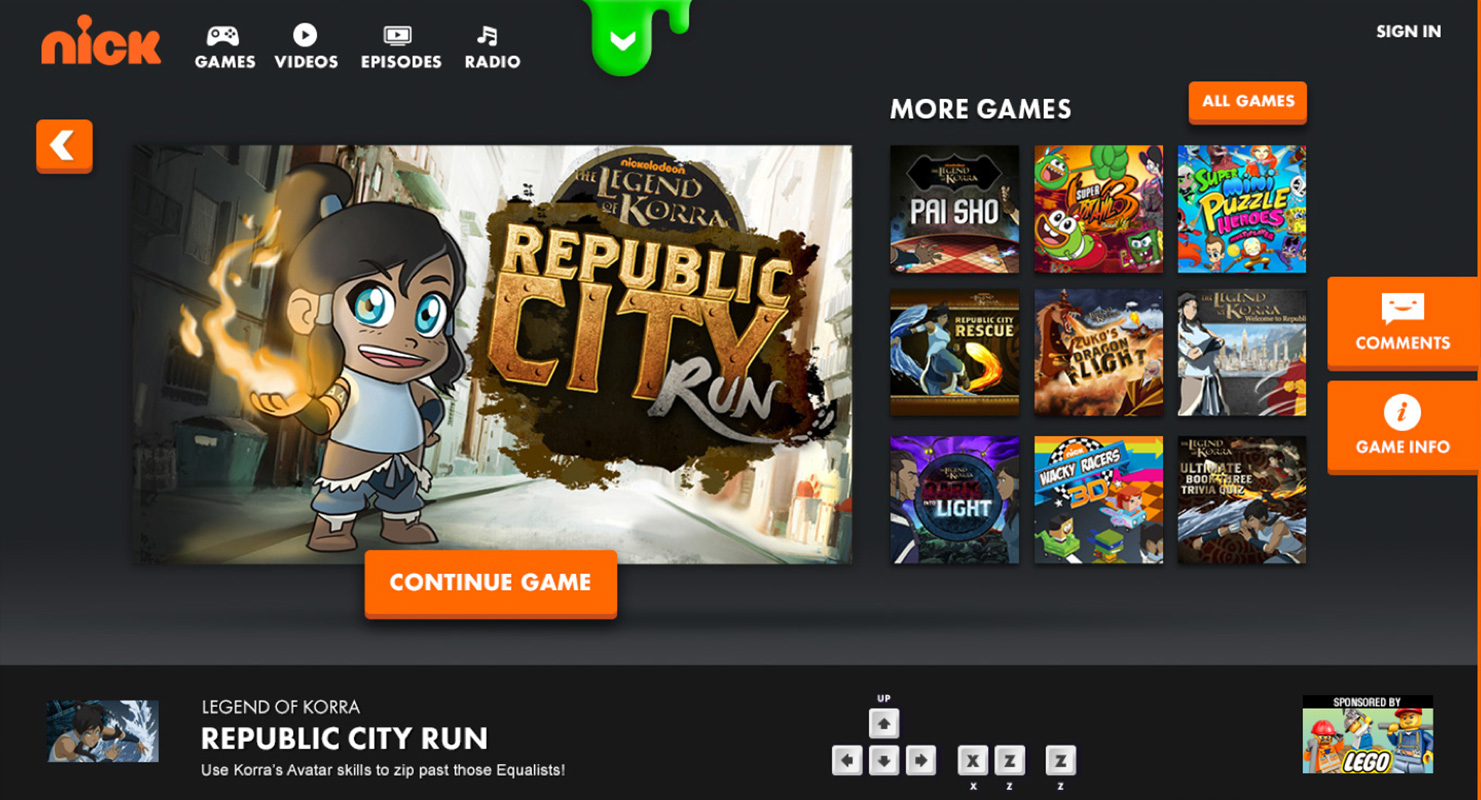Click the All Games button
This screenshot has width=1481, height=800.
[x=1247, y=102]
